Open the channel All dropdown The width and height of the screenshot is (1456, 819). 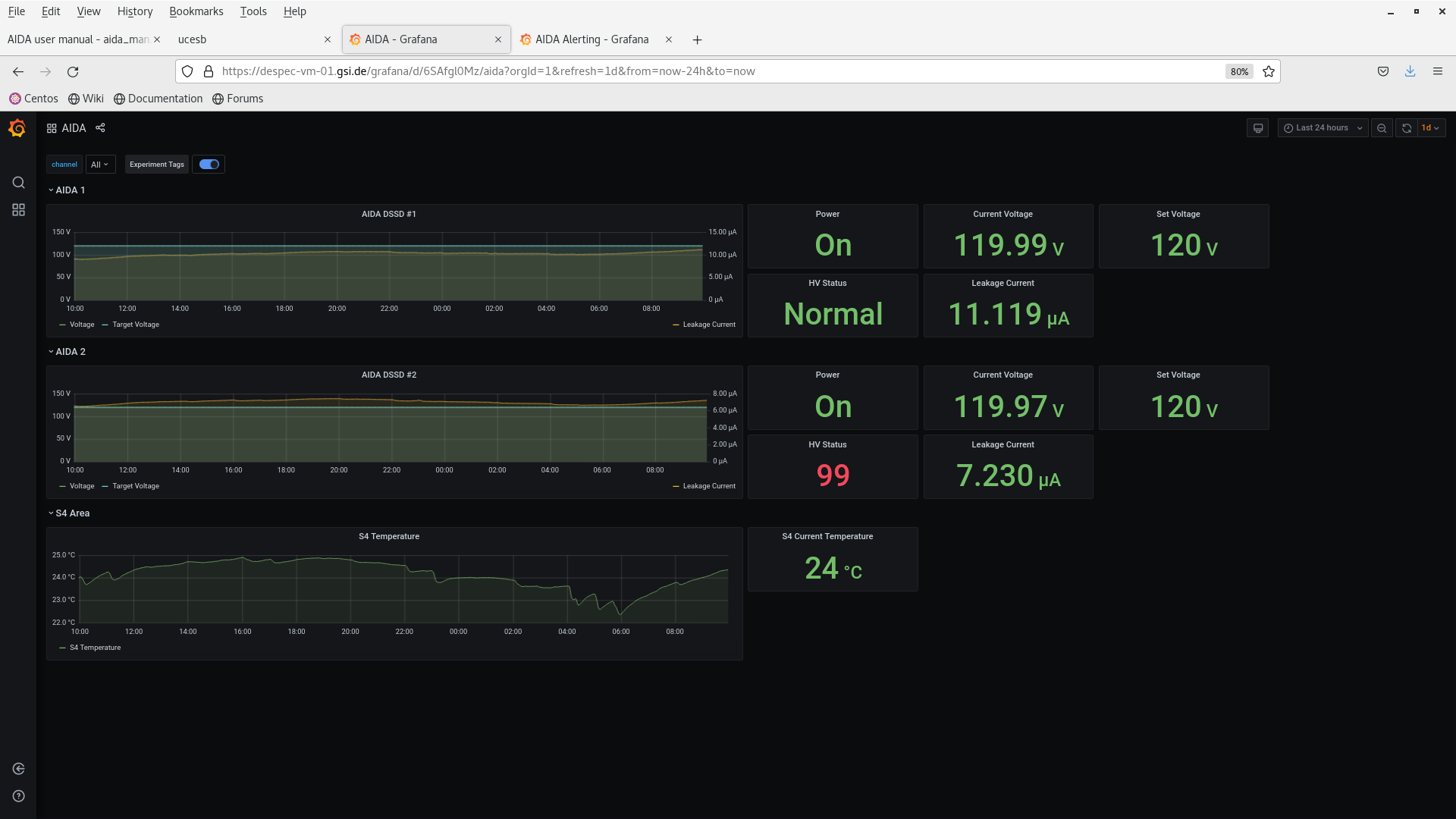point(100,164)
